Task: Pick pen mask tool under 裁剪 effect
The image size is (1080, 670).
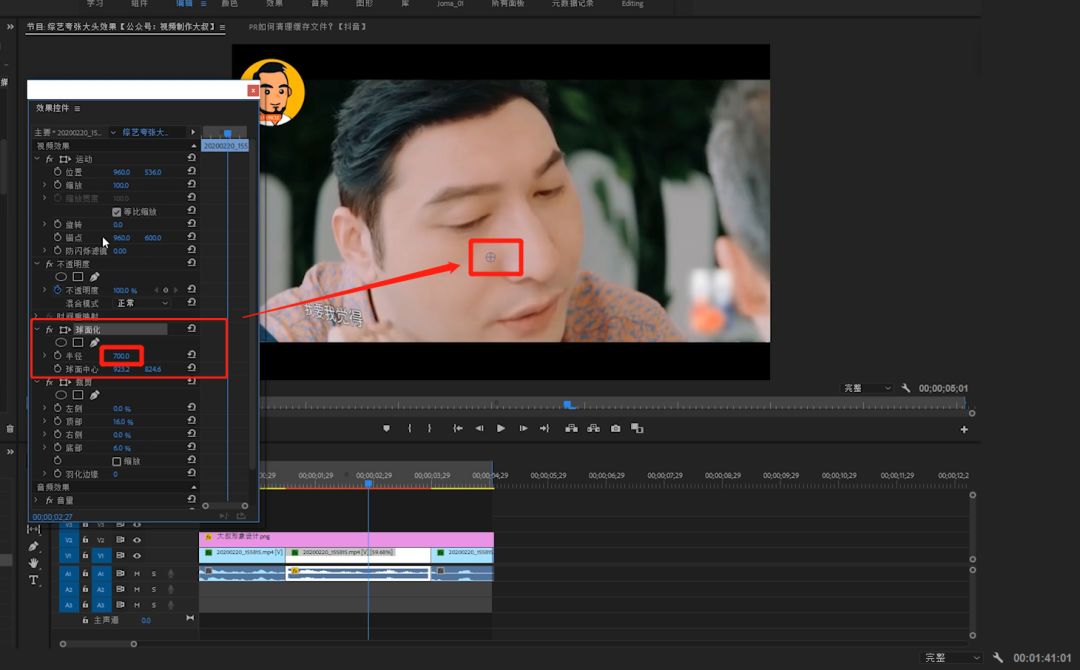Action: click(94, 395)
